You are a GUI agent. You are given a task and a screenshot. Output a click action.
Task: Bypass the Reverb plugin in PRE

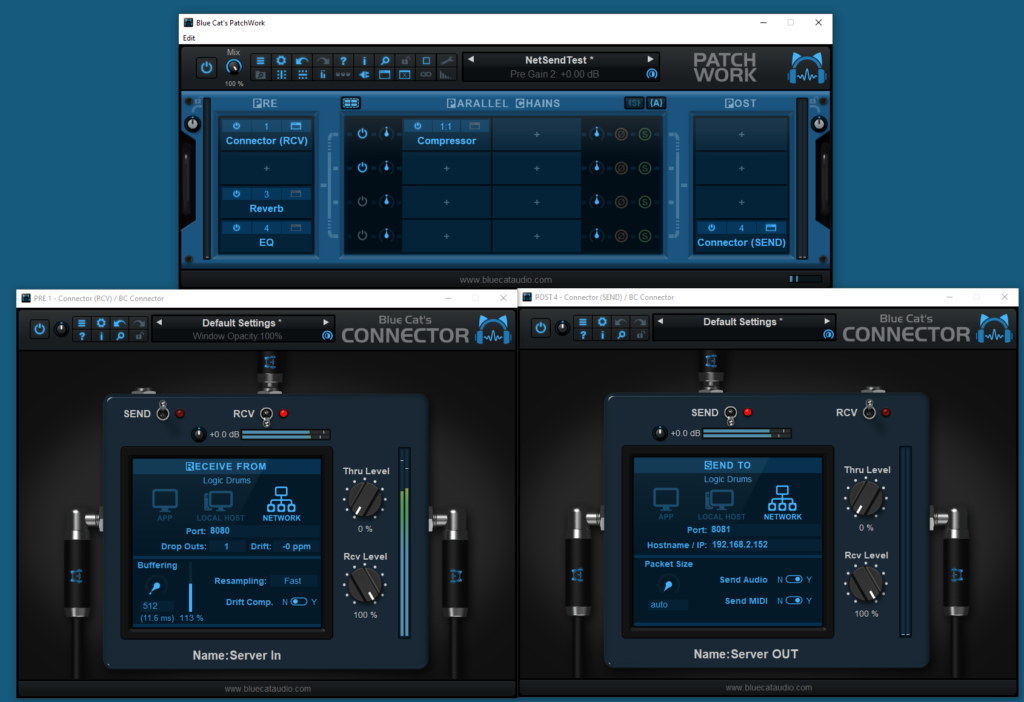pyautogui.click(x=236, y=194)
